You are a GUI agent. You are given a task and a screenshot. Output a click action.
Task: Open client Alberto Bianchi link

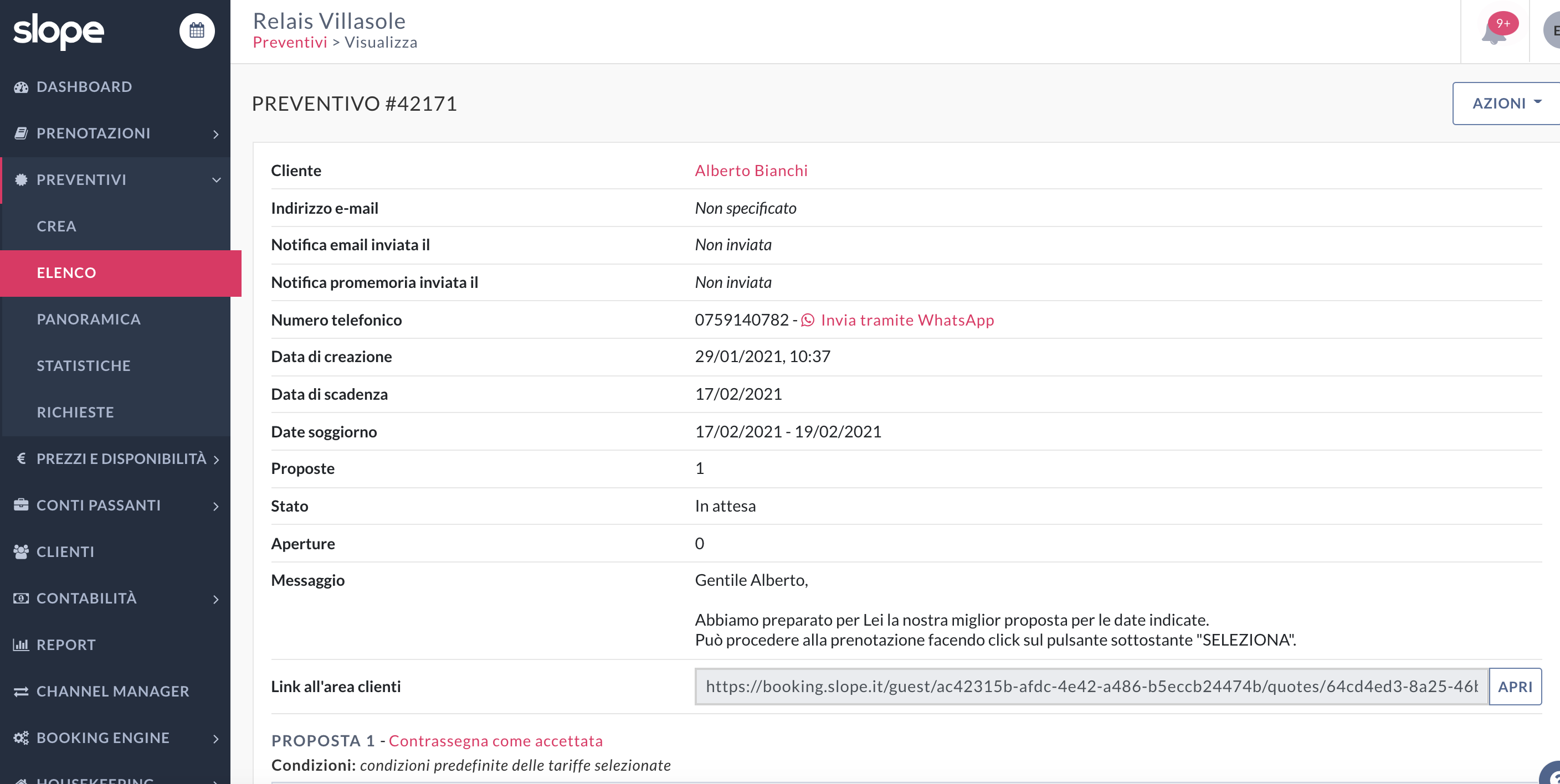coord(751,171)
